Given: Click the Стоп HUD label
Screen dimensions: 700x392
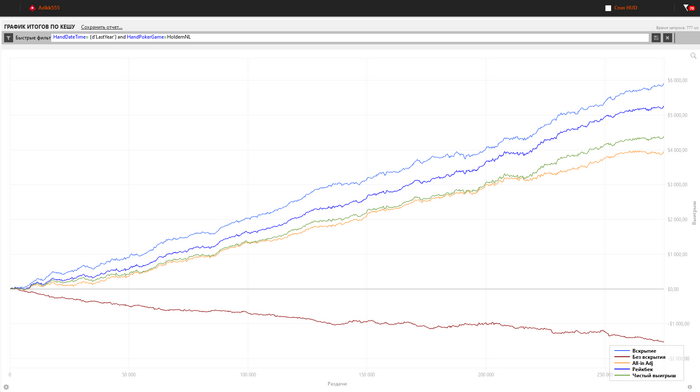Looking at the screenshot, I should pyautogui.click(x=625, y=8).
